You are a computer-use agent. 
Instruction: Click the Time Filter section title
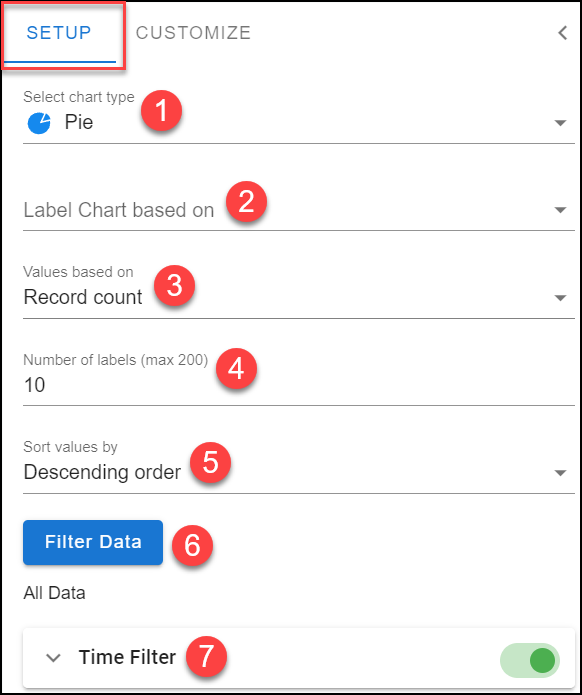click(127, 657)
